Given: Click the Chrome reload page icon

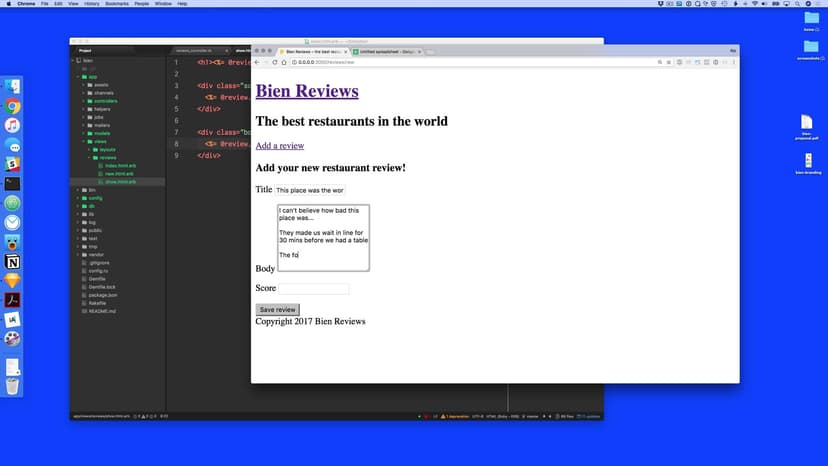Looking at the screenshot, I should [275, 62].
